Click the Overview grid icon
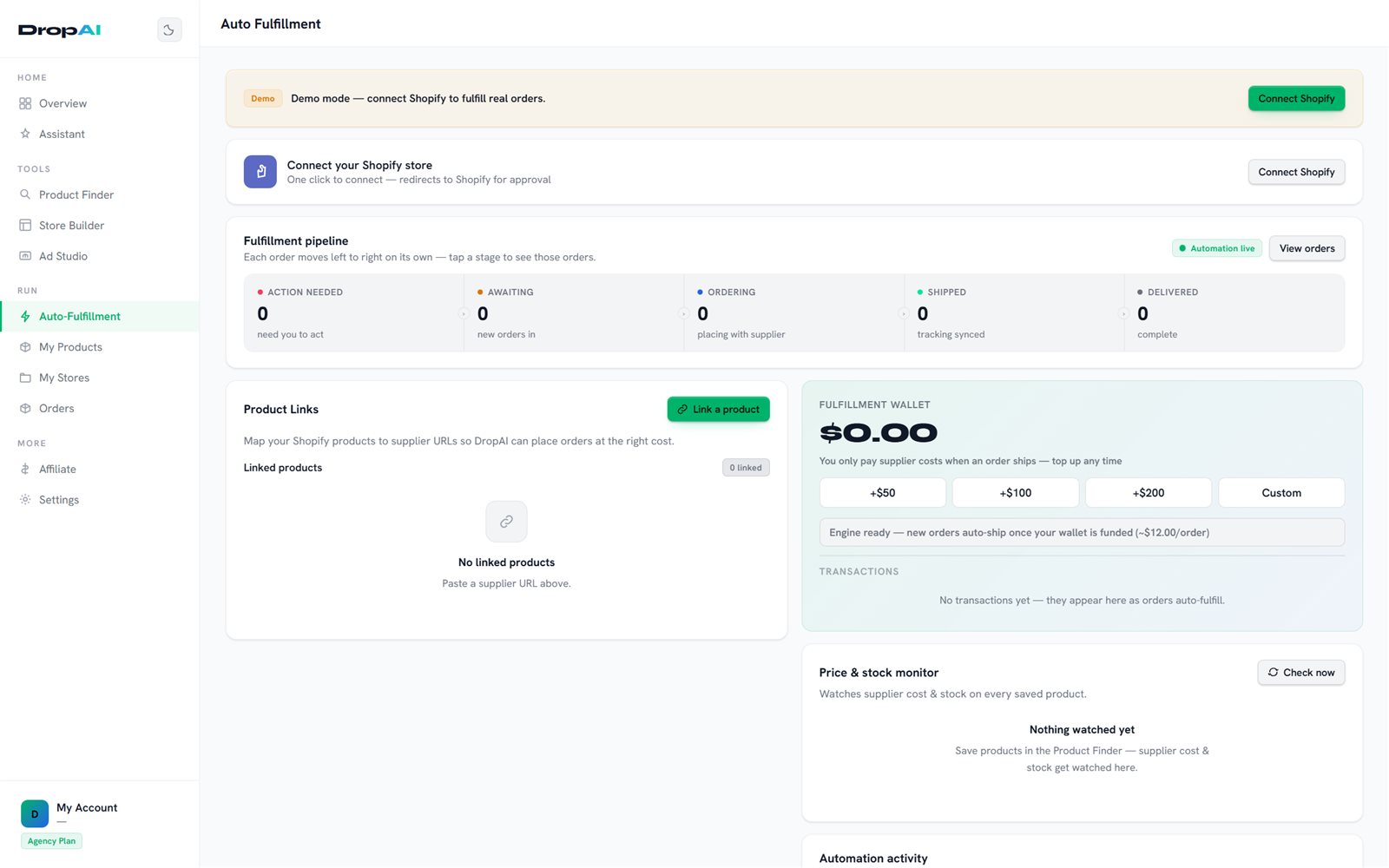Viewport: 1389px width, 868px height. 25,103
